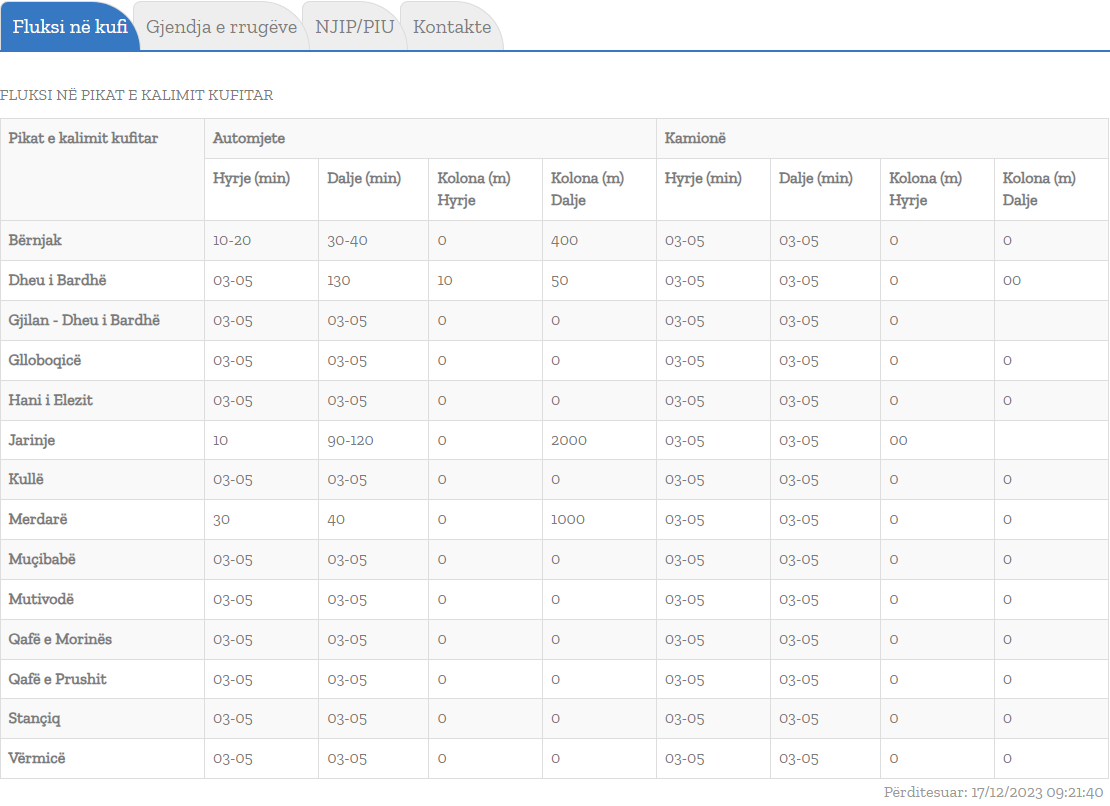Click Gjilan - Dheu i Bardhë row name
Screen dimensions: 1110x806
click(x=84, y=320)
